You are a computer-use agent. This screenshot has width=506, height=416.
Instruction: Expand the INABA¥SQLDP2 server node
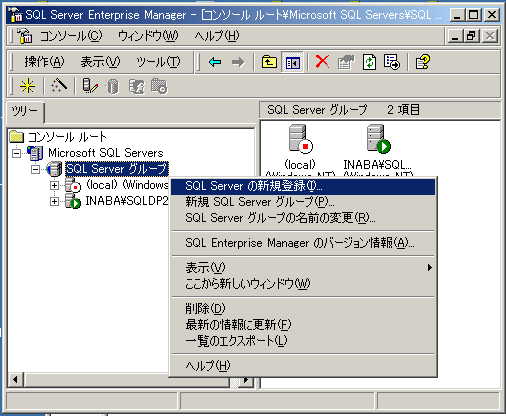pos(54,201)
